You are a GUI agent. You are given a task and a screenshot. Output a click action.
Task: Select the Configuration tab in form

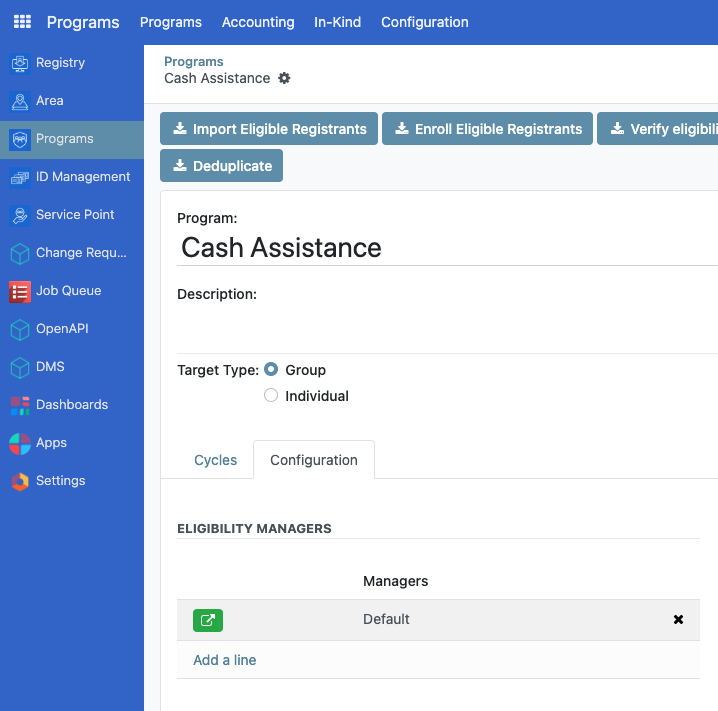tap(314, 460)
